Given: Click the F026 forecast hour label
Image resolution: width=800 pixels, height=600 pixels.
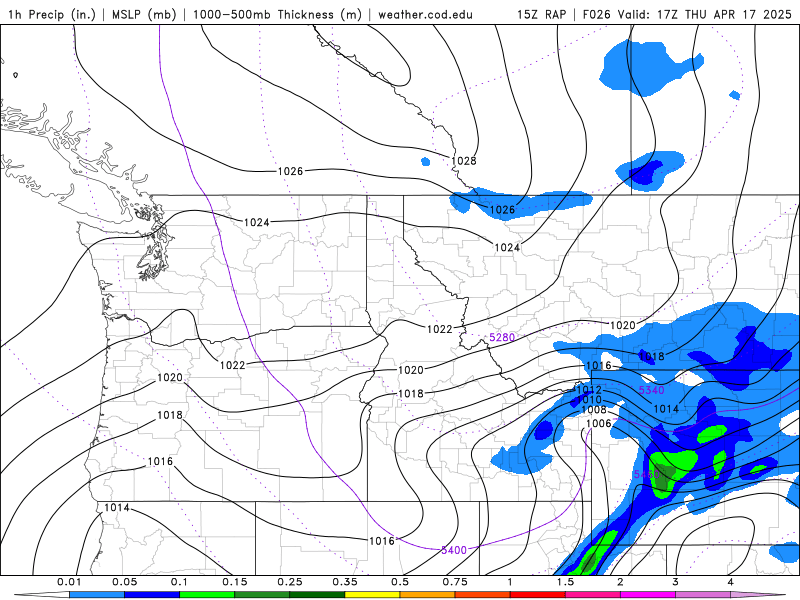Looking at the screenshot, I should click(597, 14).
